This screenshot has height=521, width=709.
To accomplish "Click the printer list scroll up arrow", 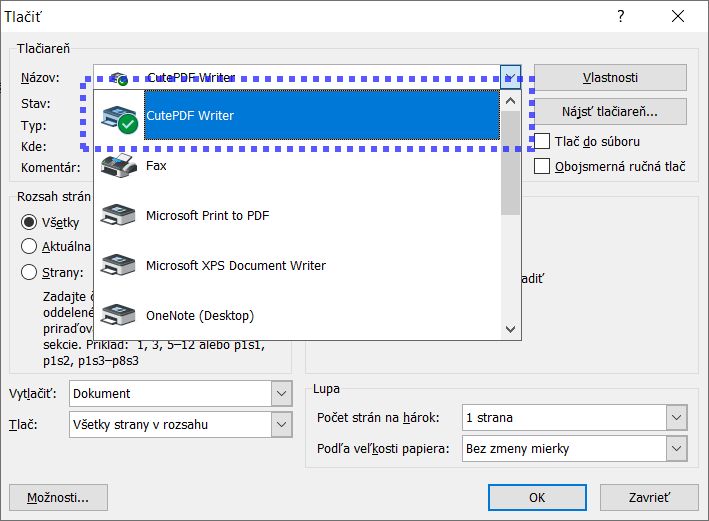I will [x=510, y=101].
